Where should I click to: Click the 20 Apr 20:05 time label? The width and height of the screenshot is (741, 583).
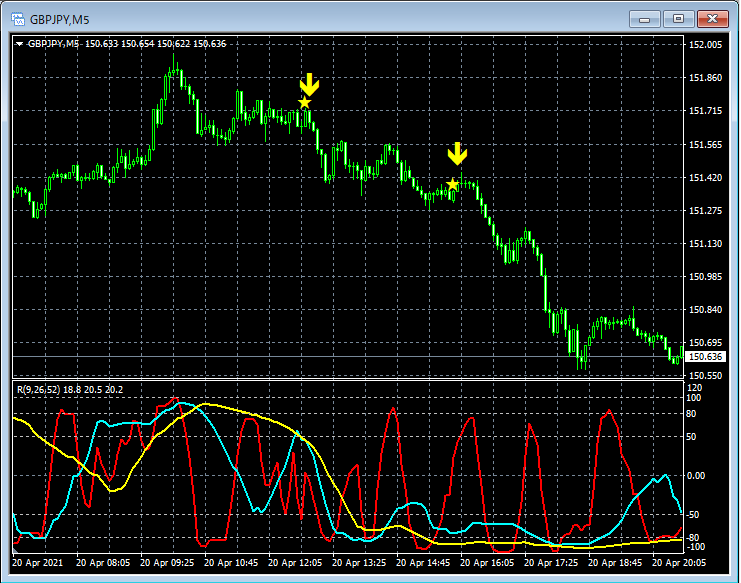point(679,563)
